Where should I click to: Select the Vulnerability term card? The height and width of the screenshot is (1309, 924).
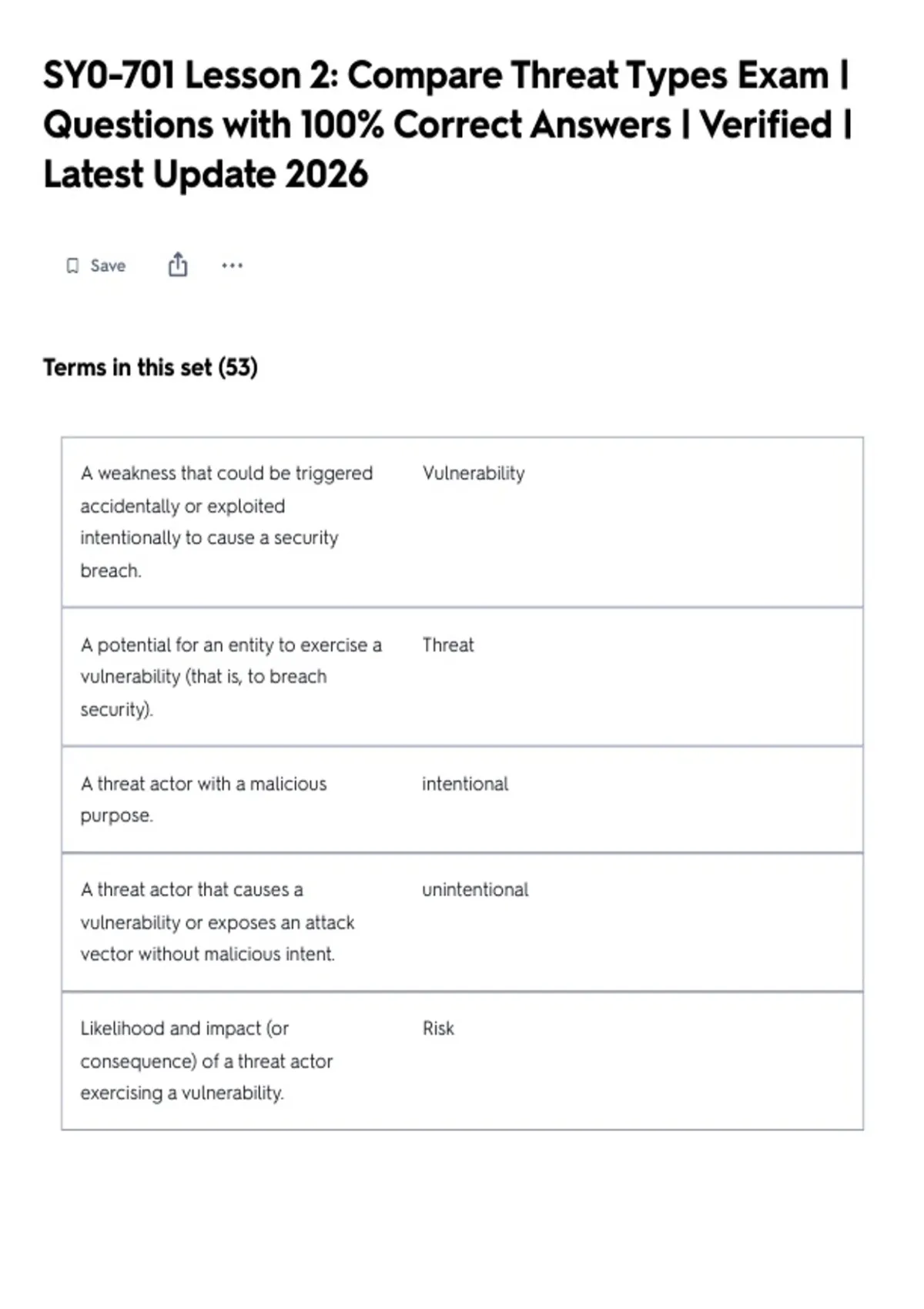[x=462, y=522]
